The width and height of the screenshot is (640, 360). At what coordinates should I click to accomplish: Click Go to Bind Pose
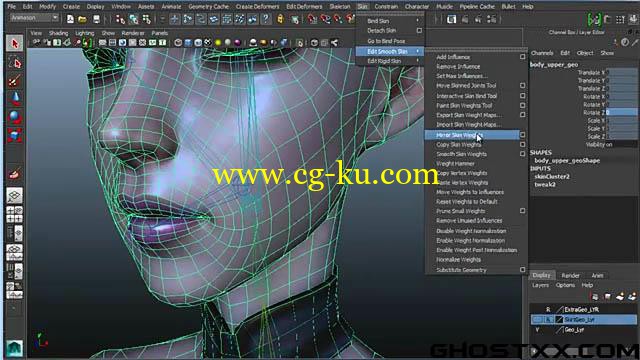386,41
